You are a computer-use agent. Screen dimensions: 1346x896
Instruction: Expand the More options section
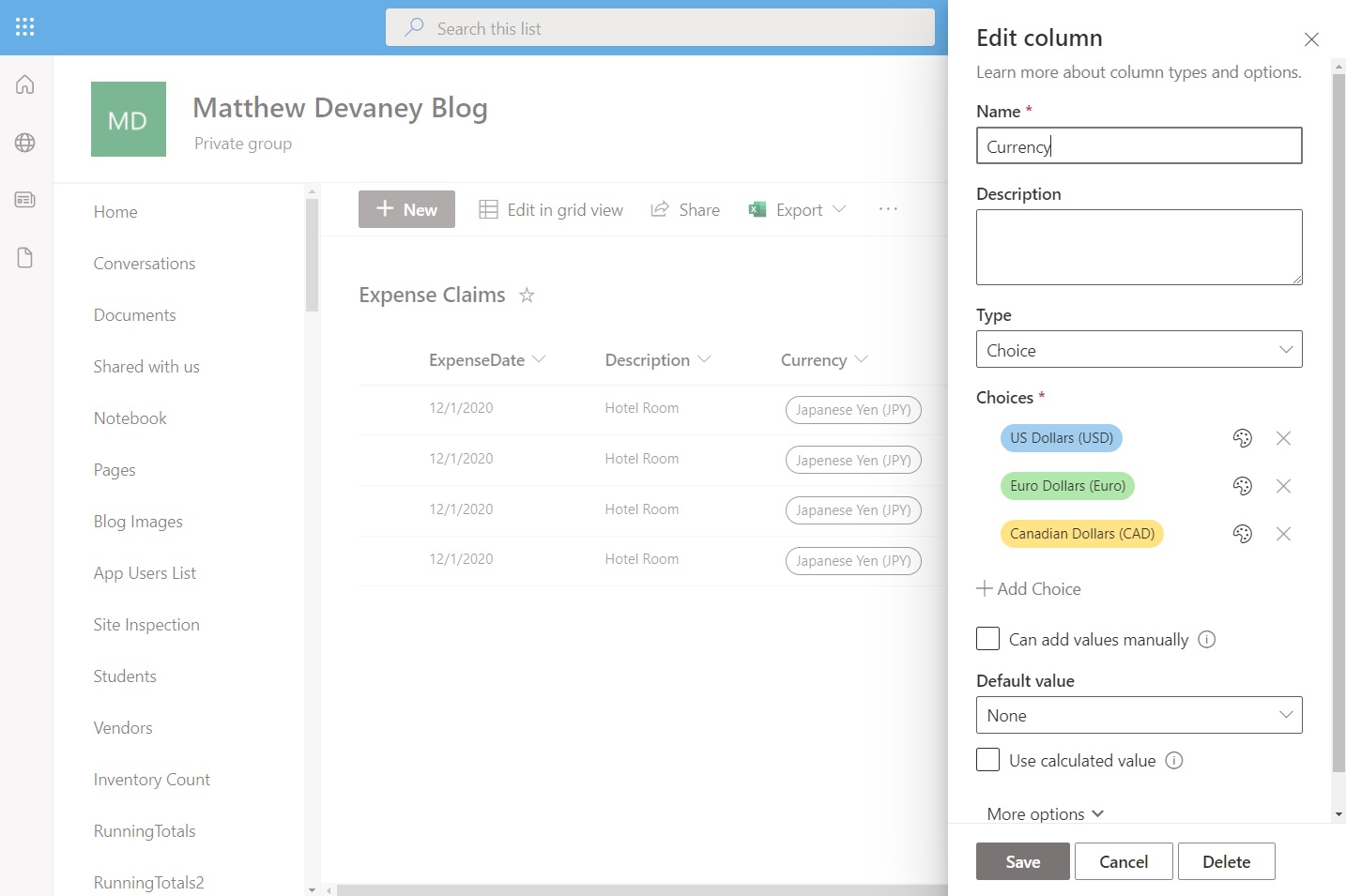(1045, 813)
